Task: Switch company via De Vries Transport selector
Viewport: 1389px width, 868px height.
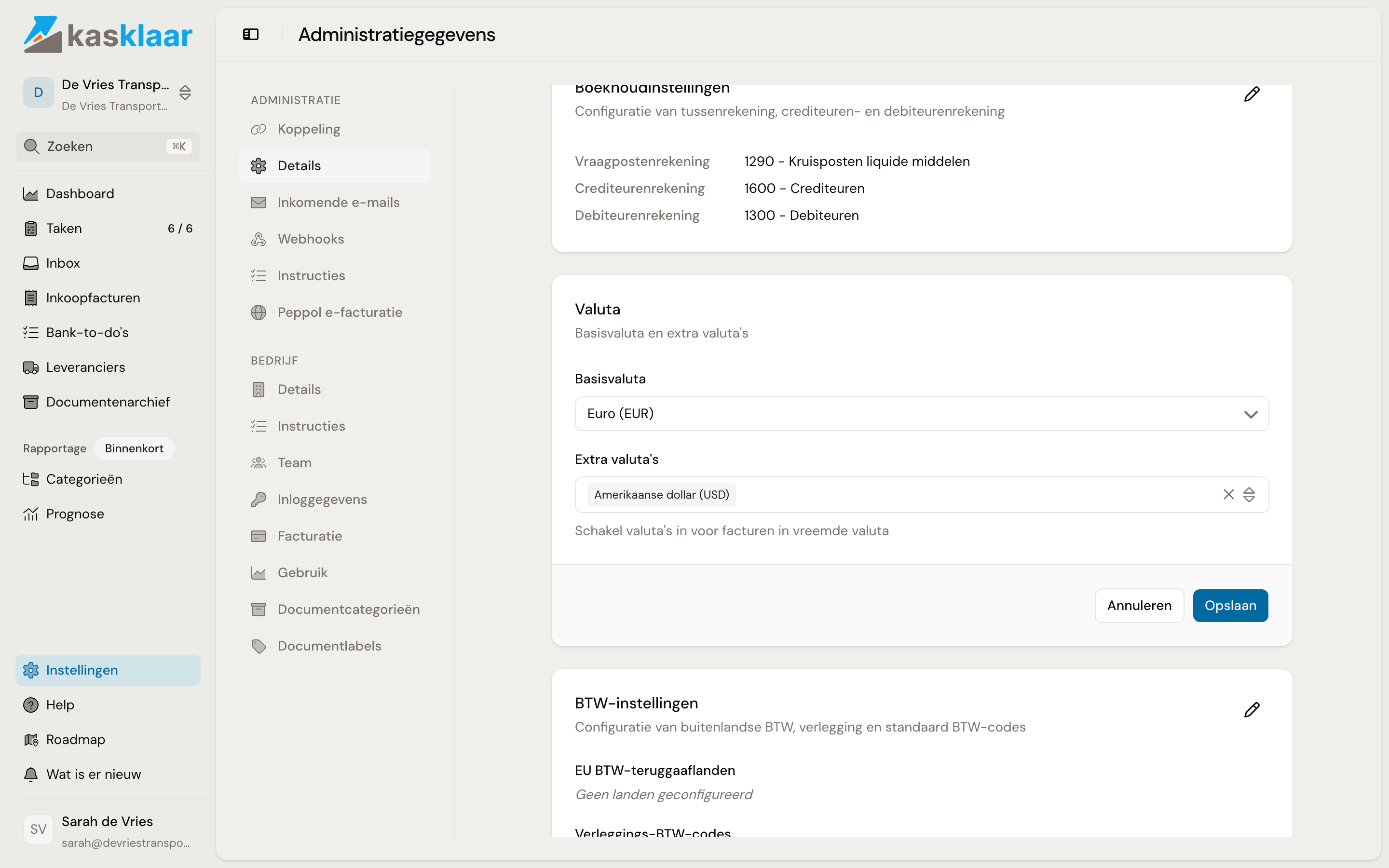Action: pos(108,94)
